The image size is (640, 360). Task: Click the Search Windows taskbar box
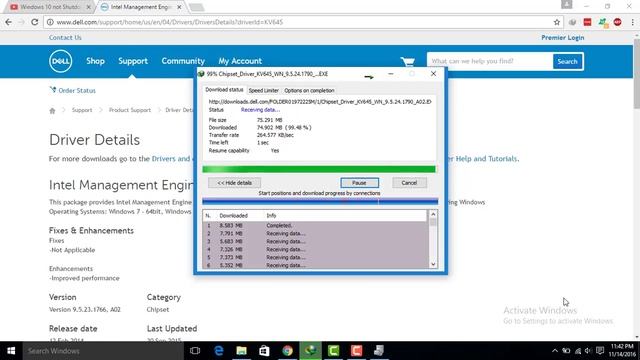tap(102, 351)
